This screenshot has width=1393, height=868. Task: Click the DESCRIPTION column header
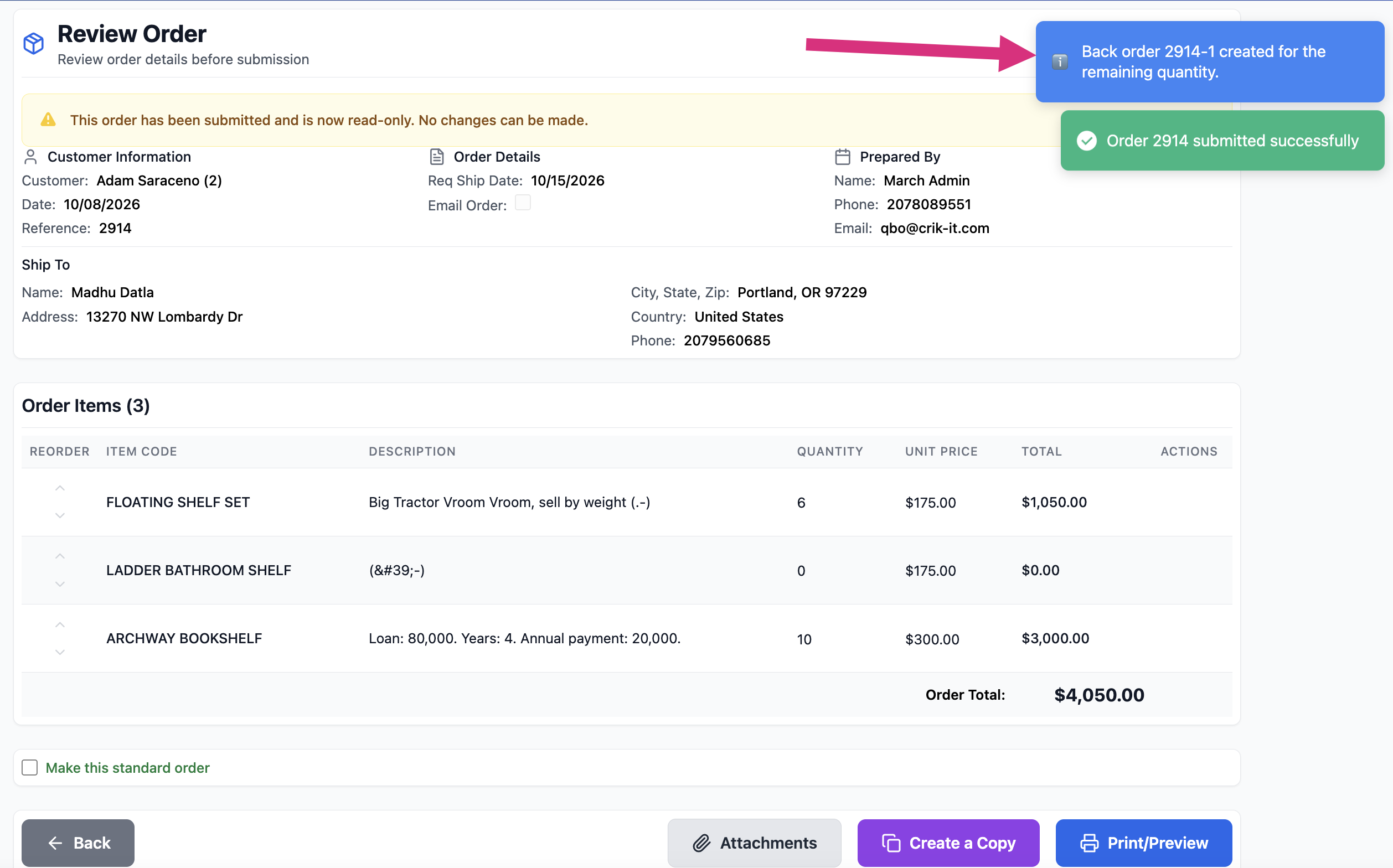[x=412, y=451]
